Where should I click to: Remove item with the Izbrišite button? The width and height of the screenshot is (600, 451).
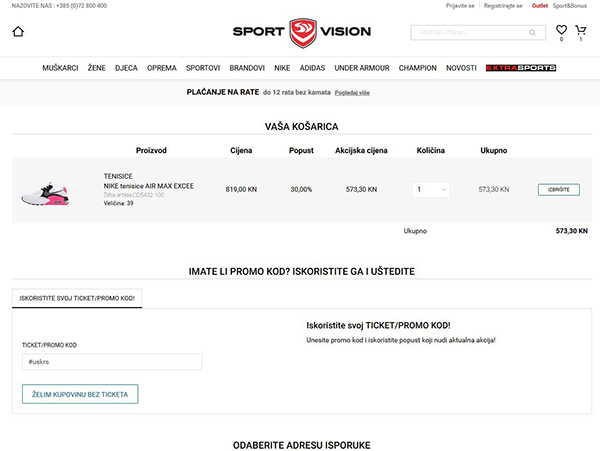(x=559, y=190)
